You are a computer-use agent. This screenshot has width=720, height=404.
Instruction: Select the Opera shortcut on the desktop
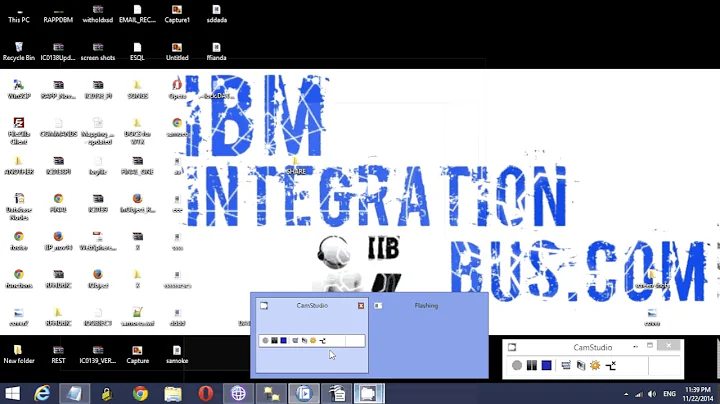click(x=177, y=90)
